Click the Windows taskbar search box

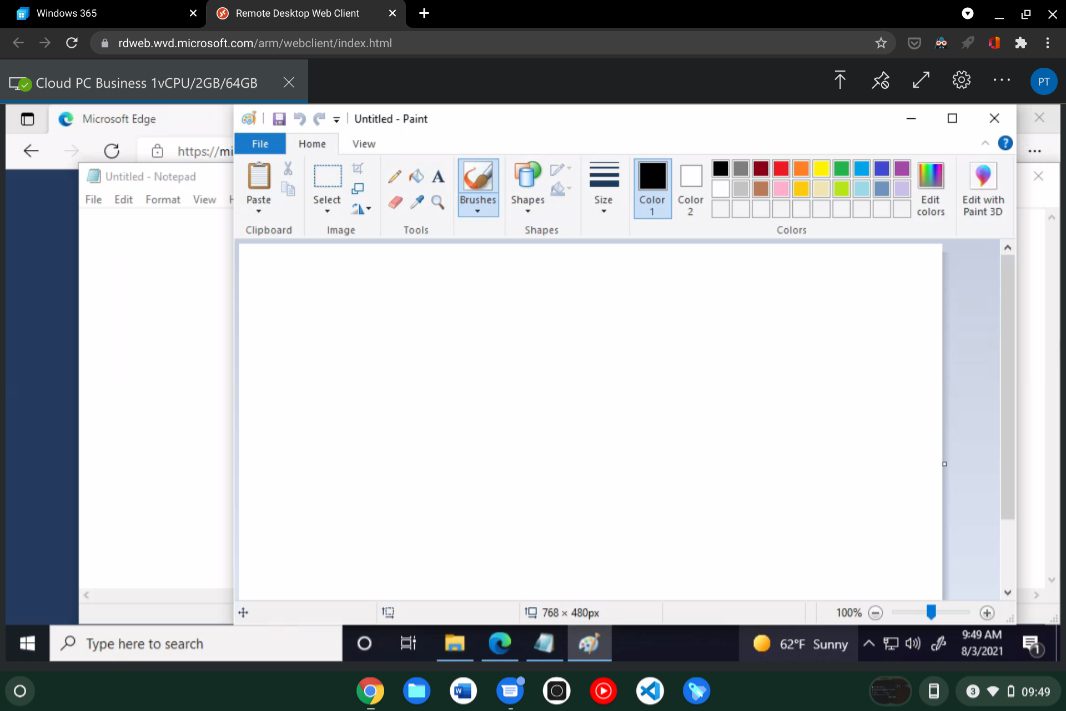point(195,644)
